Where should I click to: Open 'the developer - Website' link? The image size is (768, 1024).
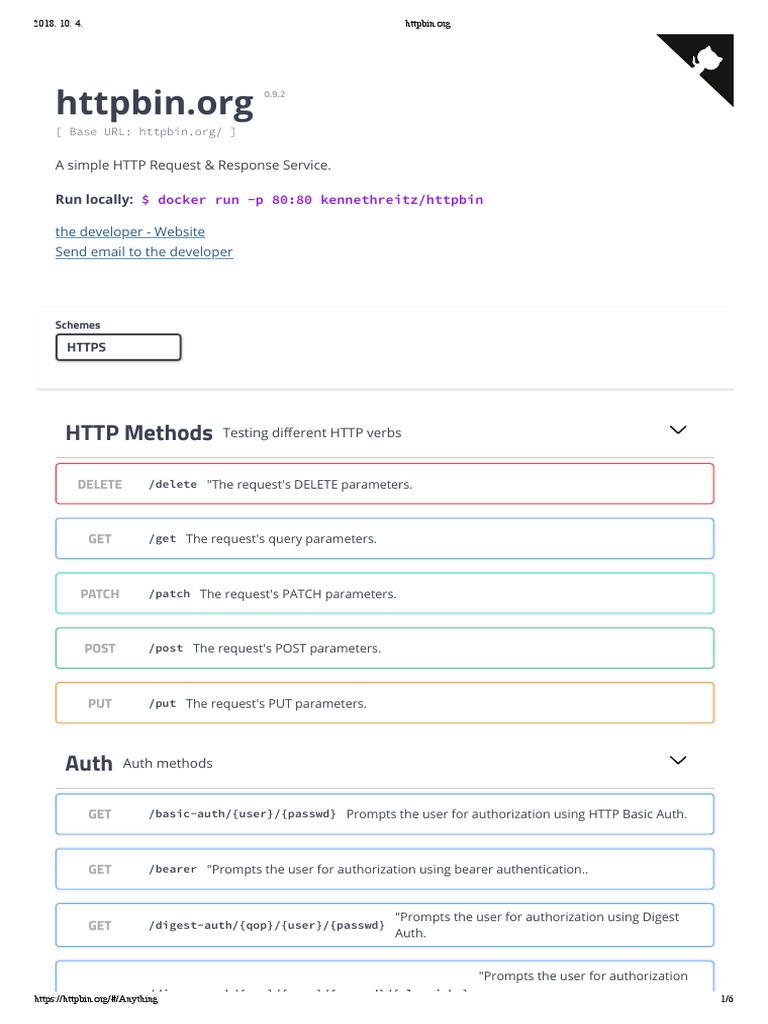(x=130, y=231)
